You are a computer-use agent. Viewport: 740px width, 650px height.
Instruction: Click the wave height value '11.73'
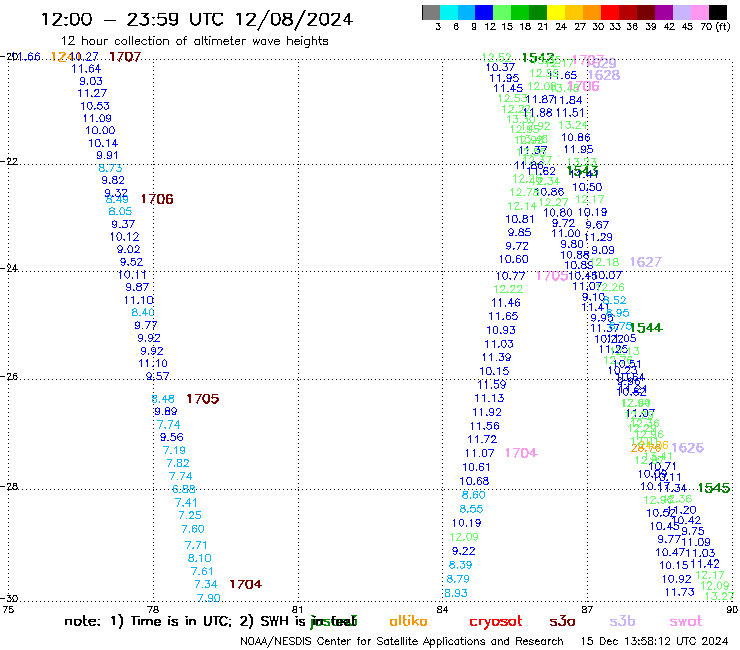680,592
